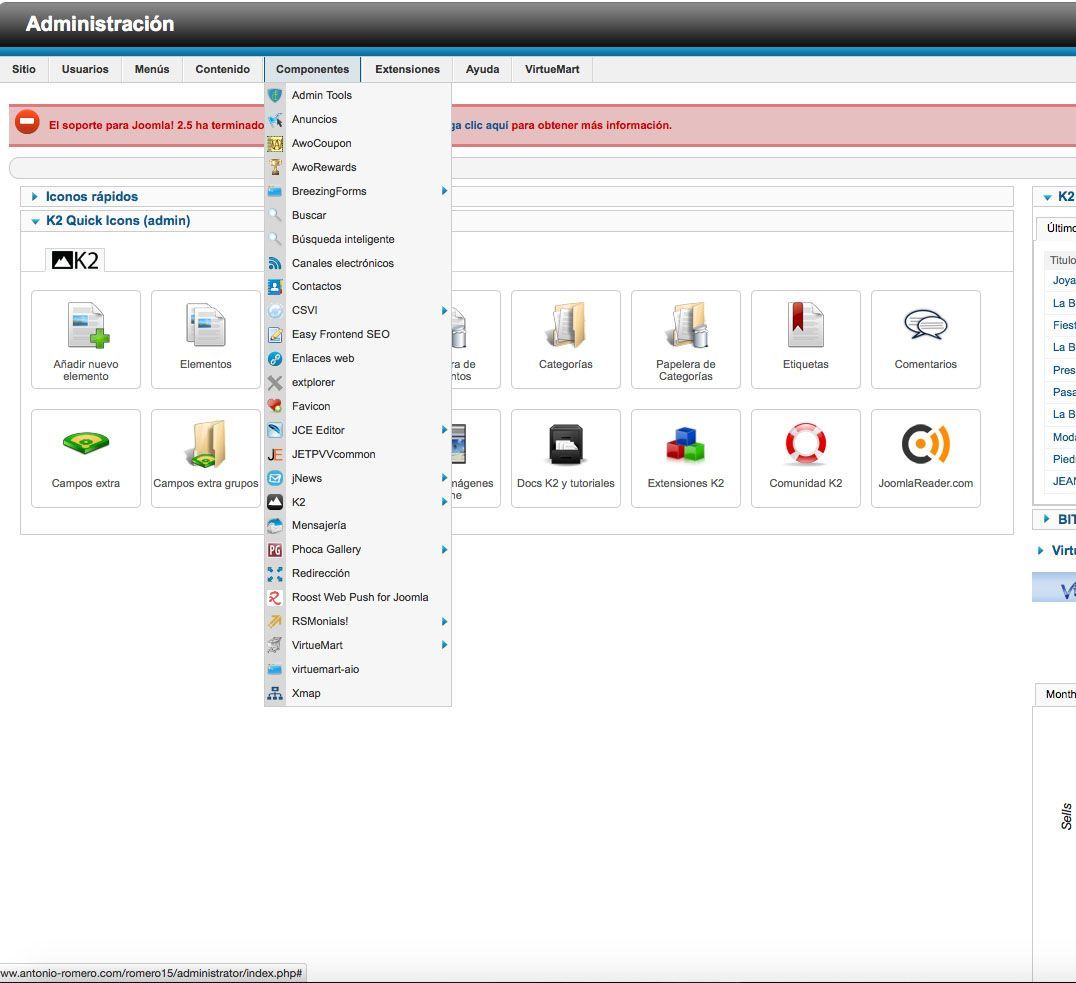
Task: Choose virtuemart-aio menu entry
Action: click(358, 669)
